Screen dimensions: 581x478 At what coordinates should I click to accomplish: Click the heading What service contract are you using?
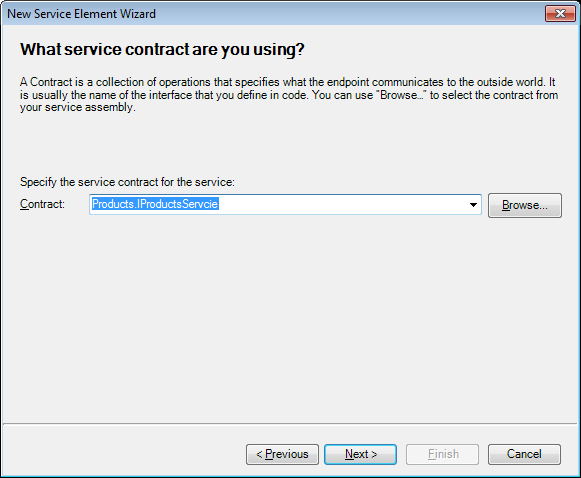coord(162,49)
